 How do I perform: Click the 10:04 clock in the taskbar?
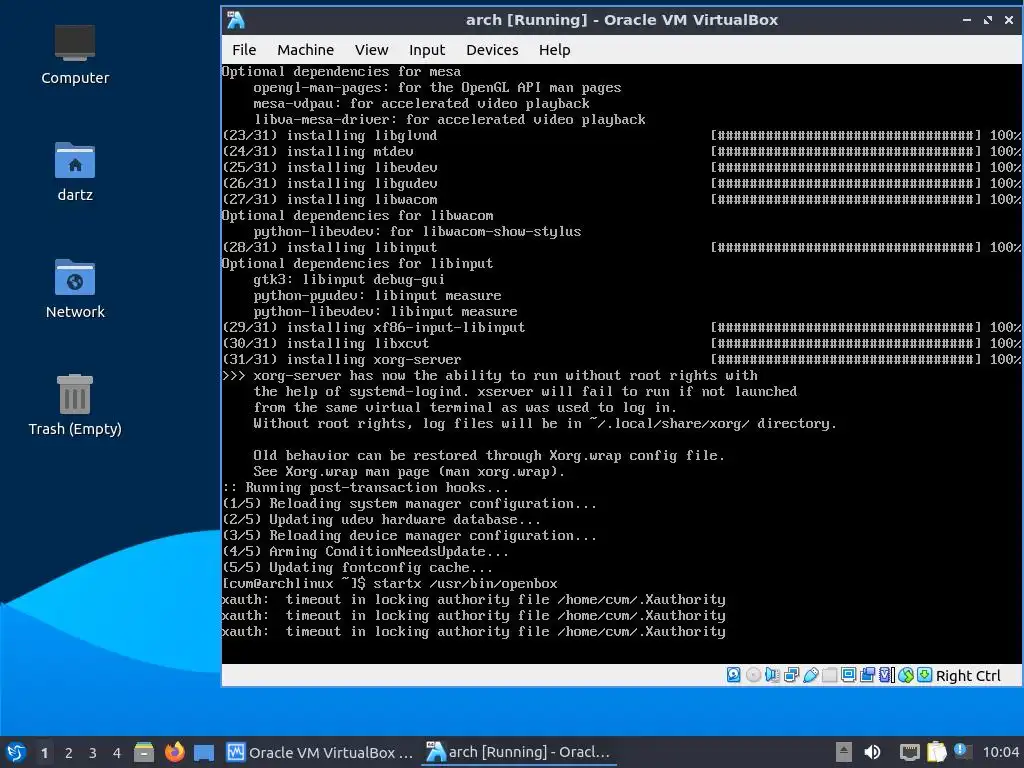tap(1000, 752)
